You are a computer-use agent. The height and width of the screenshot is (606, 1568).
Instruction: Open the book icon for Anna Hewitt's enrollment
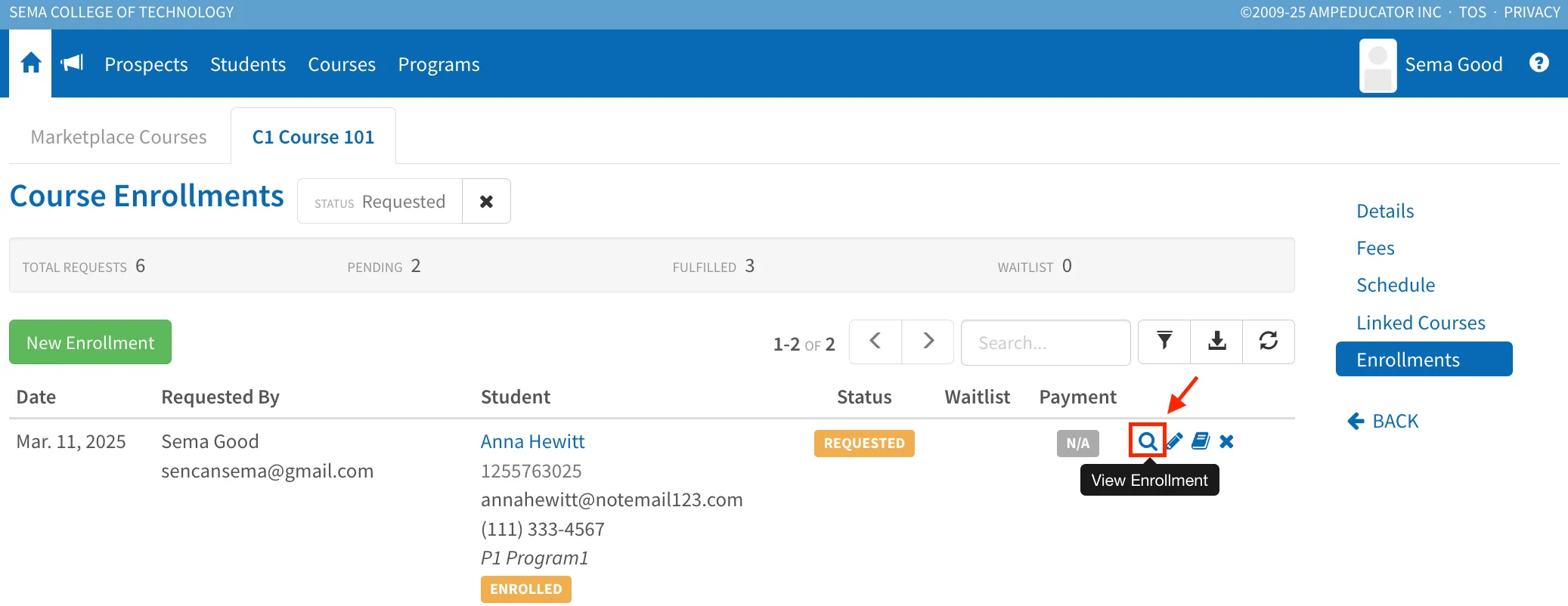(x=1201, y=441)
